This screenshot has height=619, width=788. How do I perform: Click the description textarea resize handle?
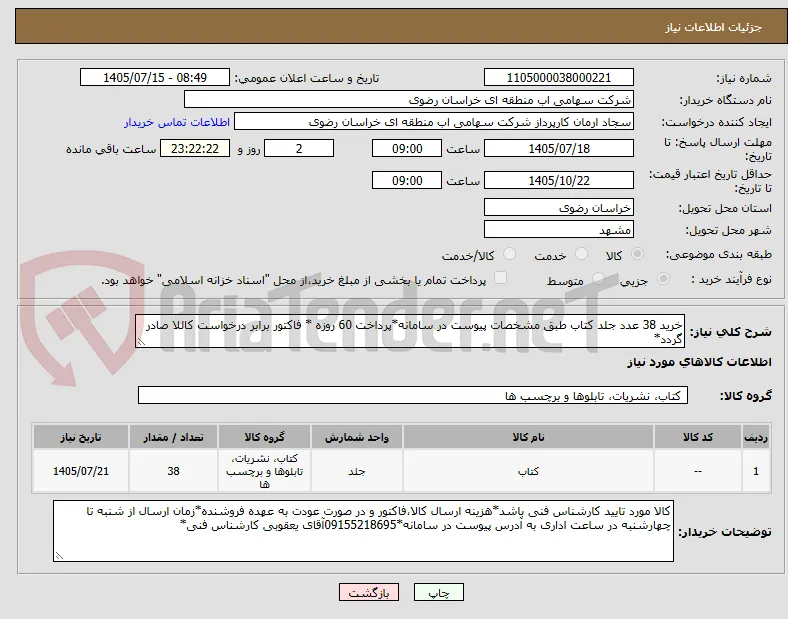point(141,342)
